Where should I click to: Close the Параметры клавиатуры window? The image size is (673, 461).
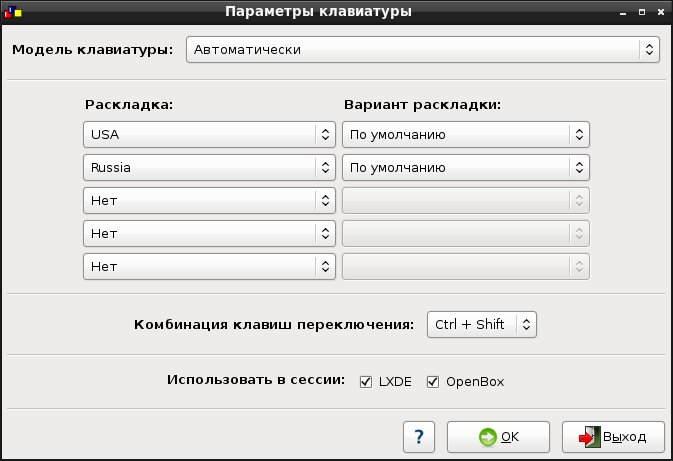click(661, 12)
